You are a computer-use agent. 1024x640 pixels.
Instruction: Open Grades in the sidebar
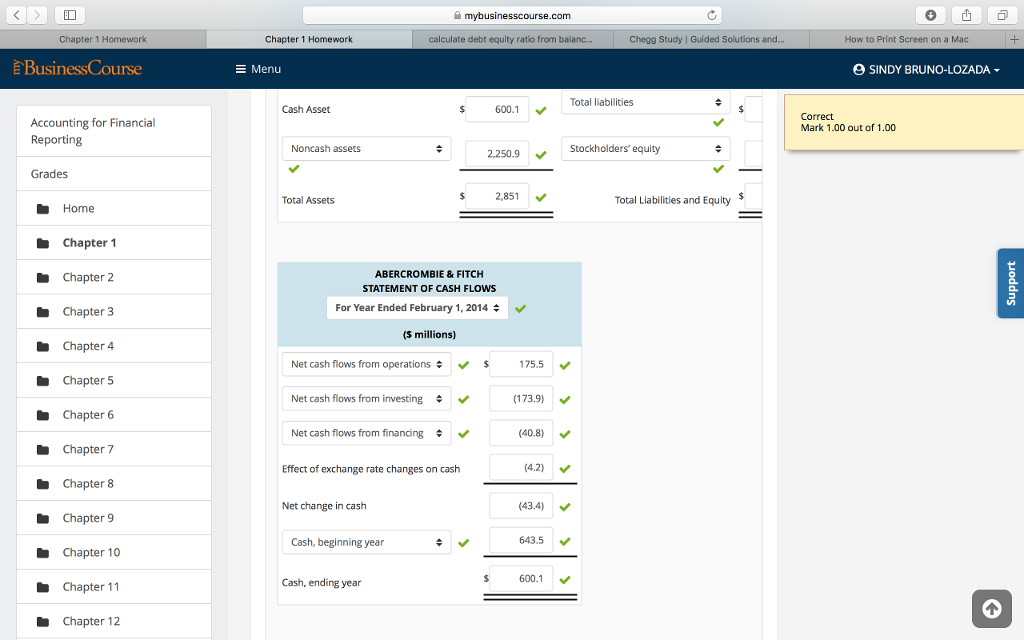click(114, 174)
